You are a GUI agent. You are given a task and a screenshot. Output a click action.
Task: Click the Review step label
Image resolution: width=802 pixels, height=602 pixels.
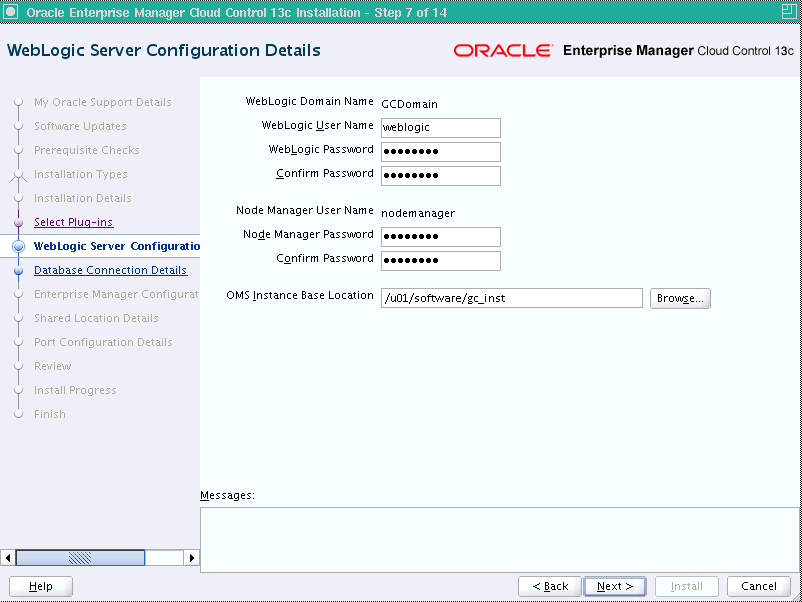pyautogui.click(x=53, y=366)
